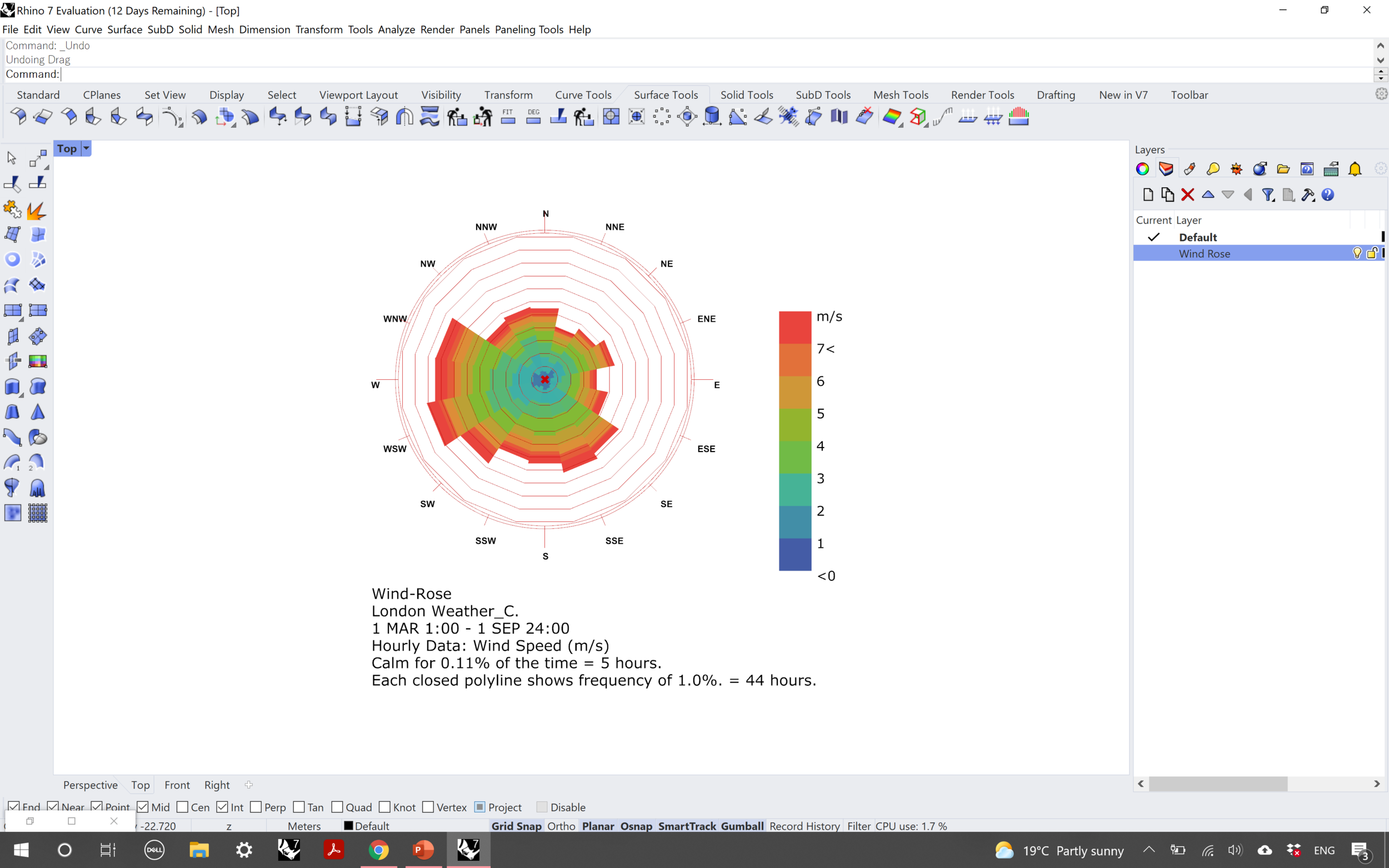Viewport: 1389px width, 868px height.
Task: Click the red X delete layer icon
Action: tap(1187, 195)
